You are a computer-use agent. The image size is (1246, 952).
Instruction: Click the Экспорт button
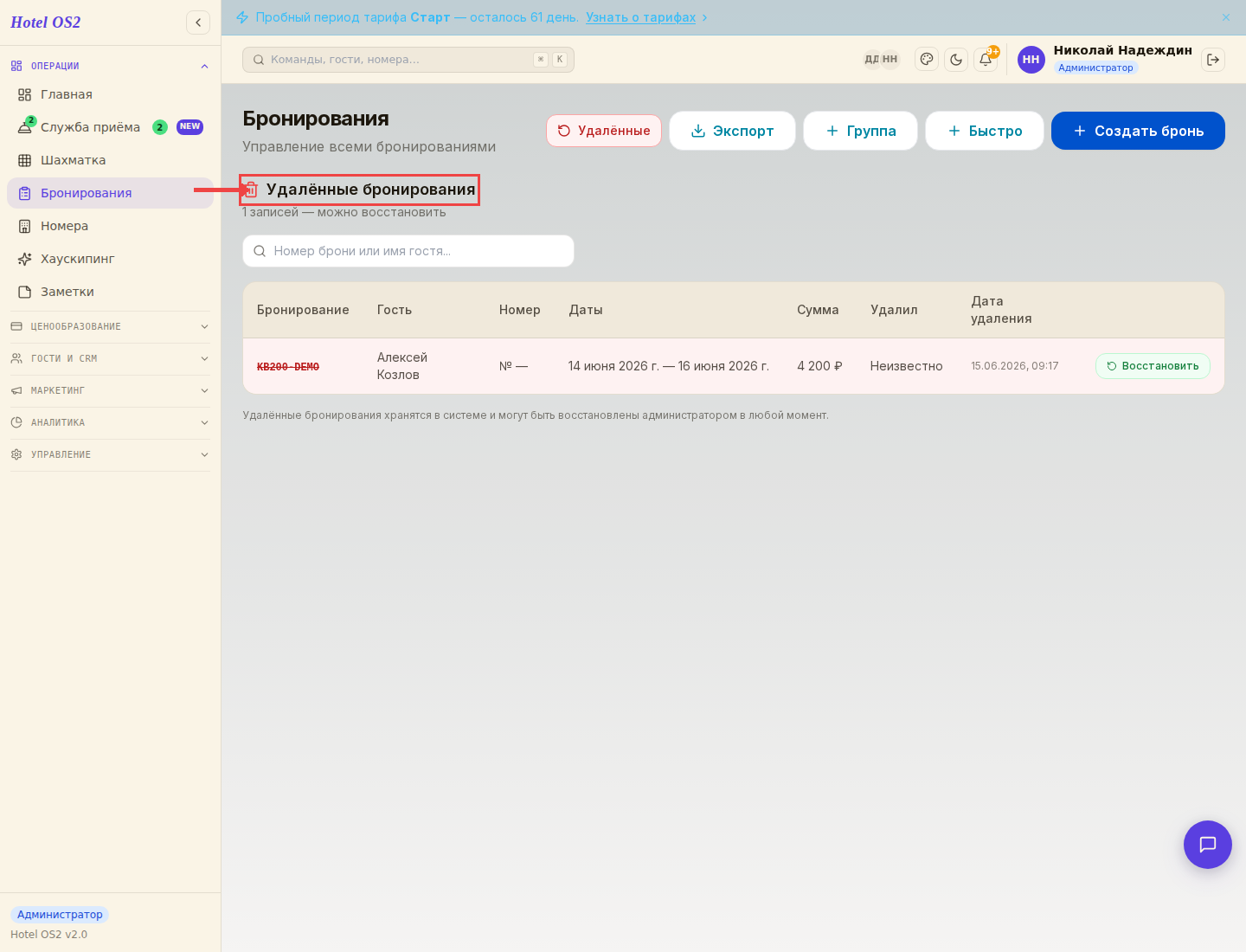coord(732,131)
